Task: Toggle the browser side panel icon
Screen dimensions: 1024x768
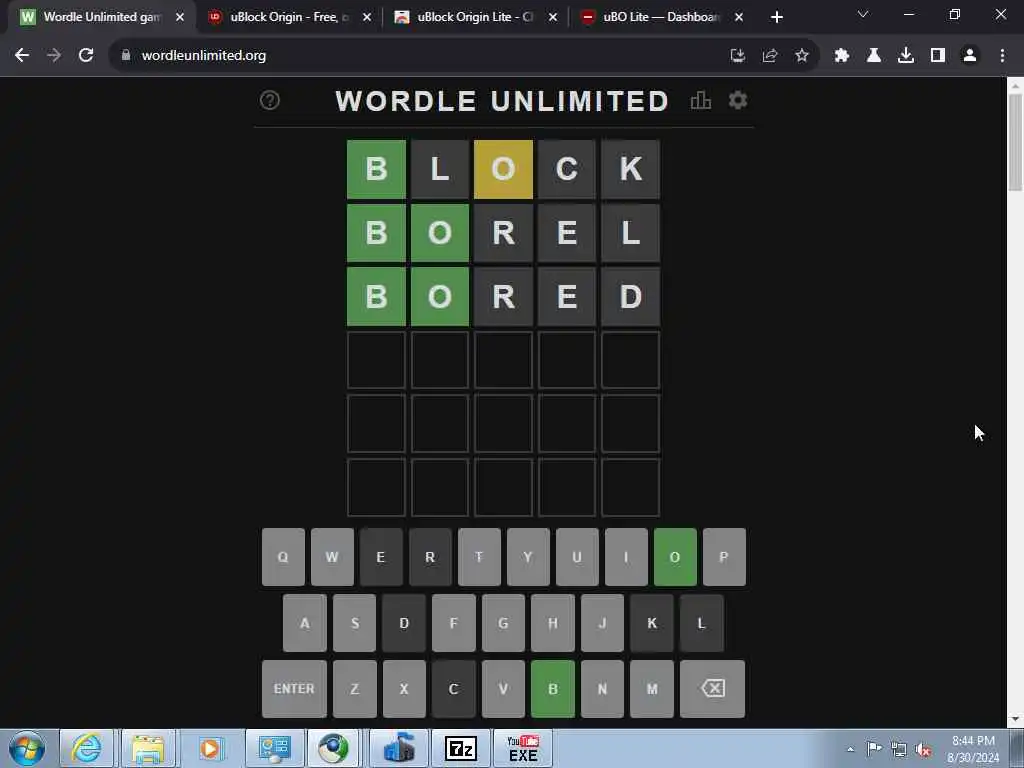Action: click(938, 56)
